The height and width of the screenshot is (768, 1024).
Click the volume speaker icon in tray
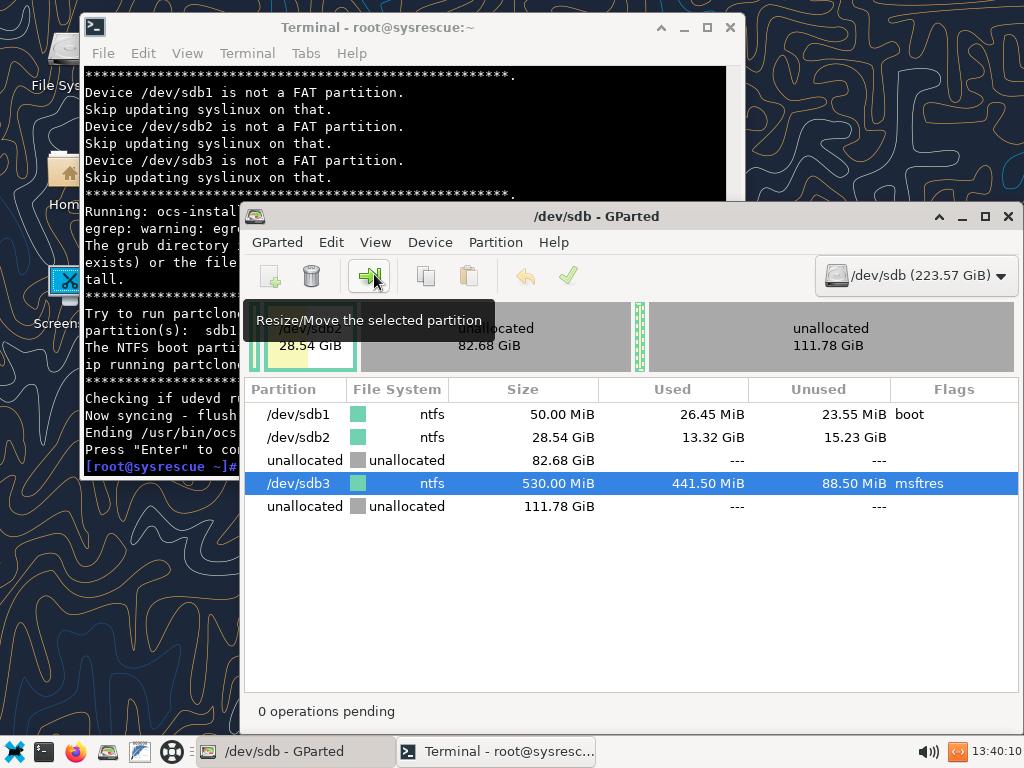pyautogui.click(x=927, y=752)
